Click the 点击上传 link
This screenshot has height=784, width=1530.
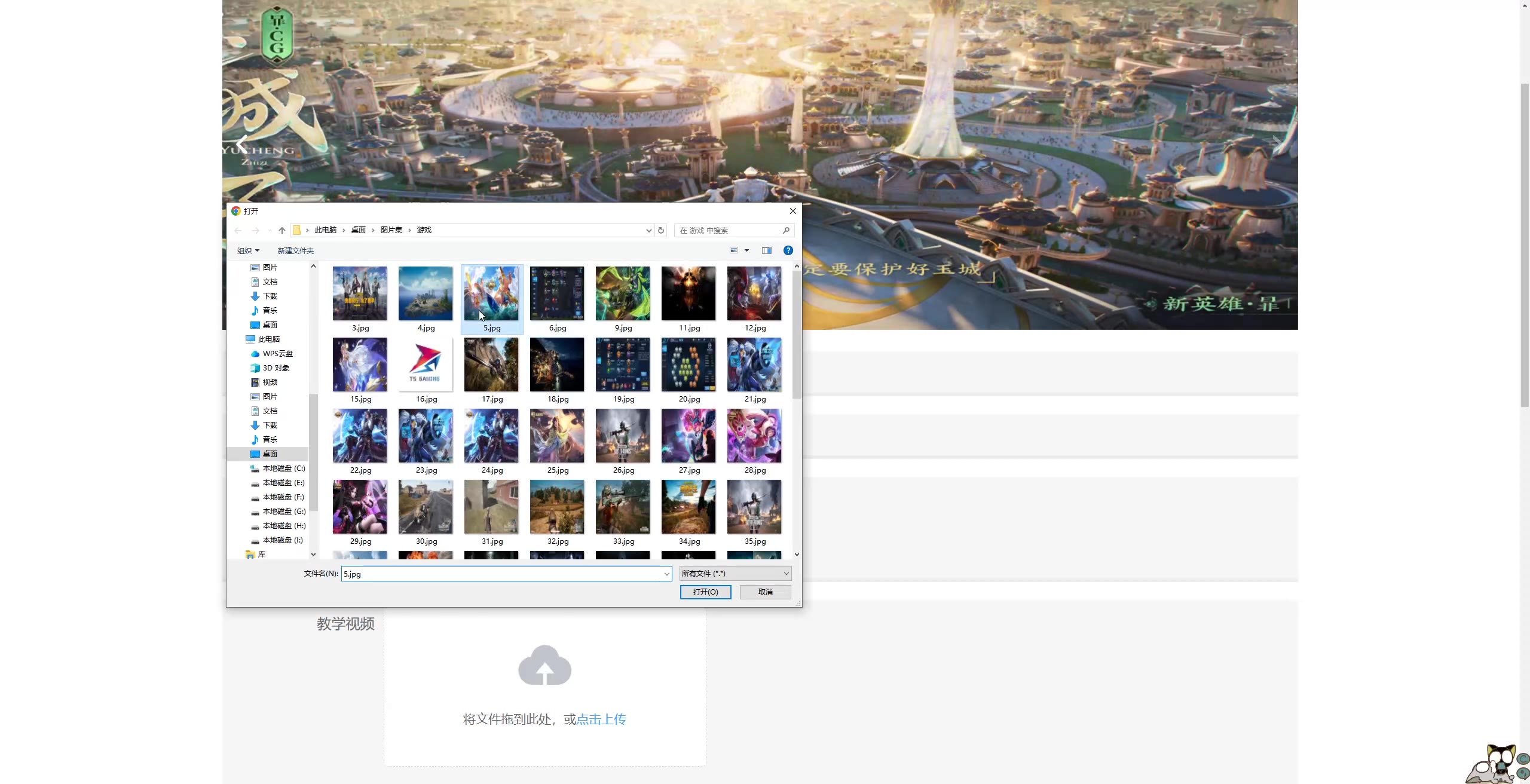(601, 719)
